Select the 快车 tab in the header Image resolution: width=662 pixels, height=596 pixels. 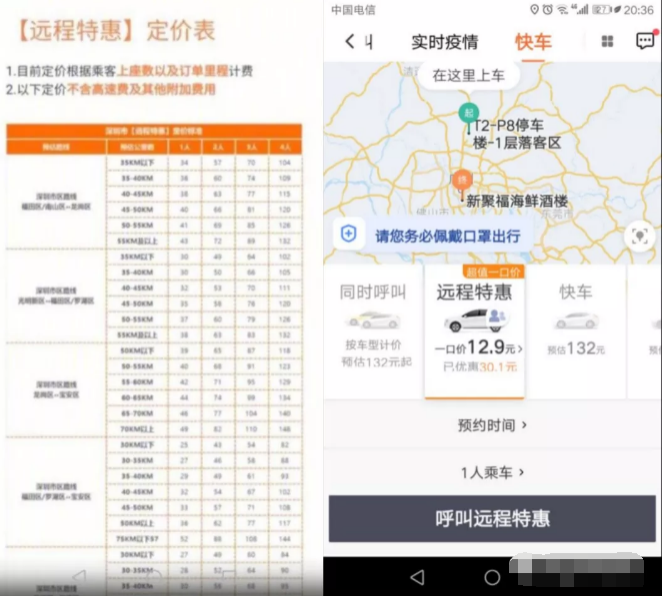click(x=533, y=42)
